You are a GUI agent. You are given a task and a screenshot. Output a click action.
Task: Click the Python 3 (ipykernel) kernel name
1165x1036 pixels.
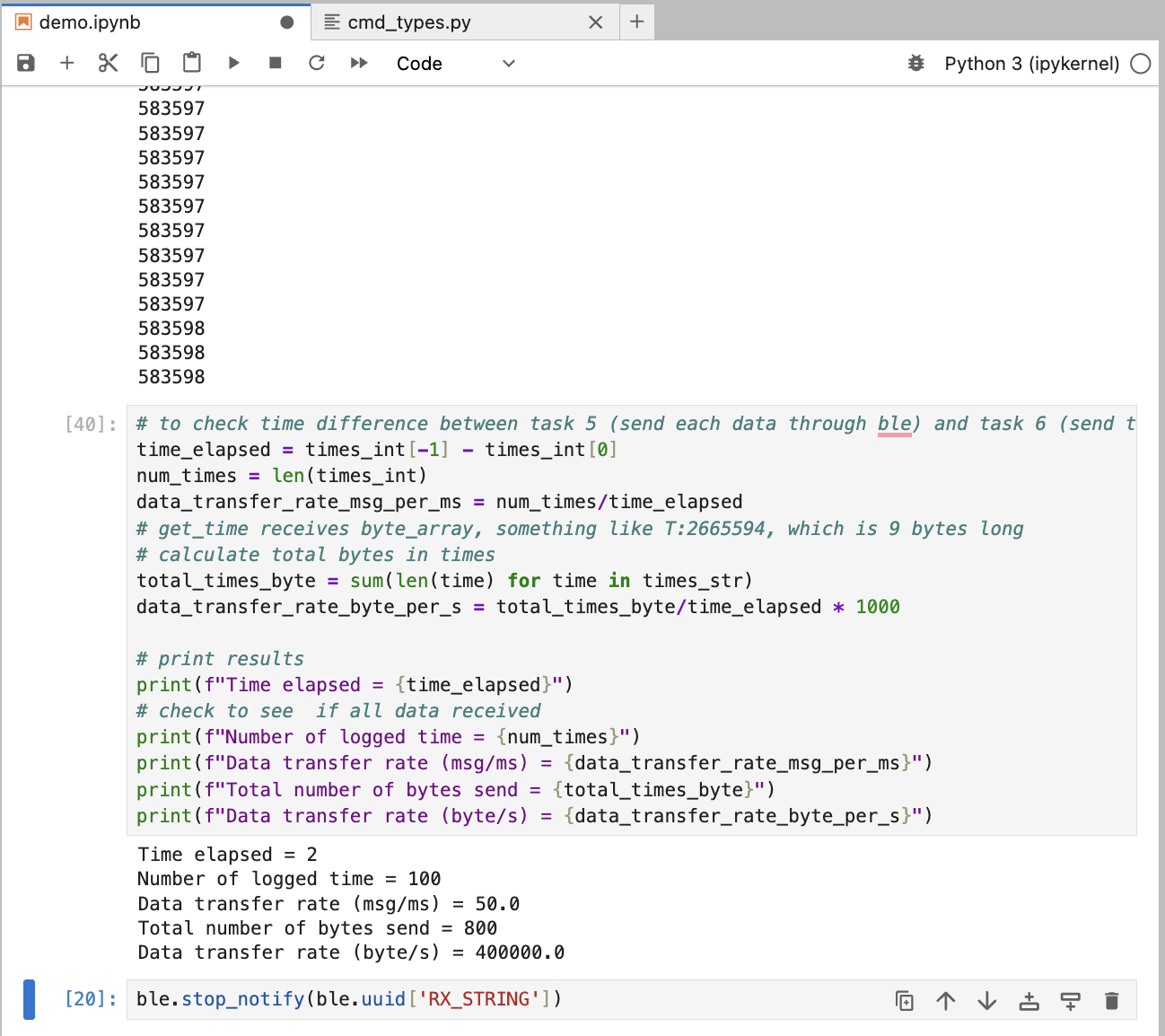tap(1031, 64)
